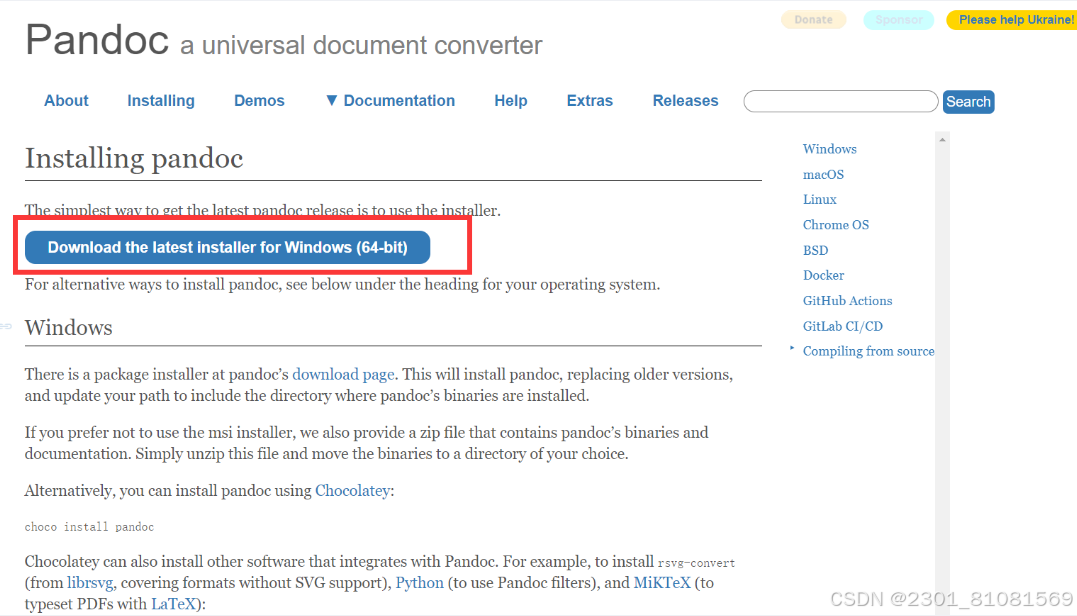
Task: Jump to the Linux section in sidebar
Action: point(819,200)
